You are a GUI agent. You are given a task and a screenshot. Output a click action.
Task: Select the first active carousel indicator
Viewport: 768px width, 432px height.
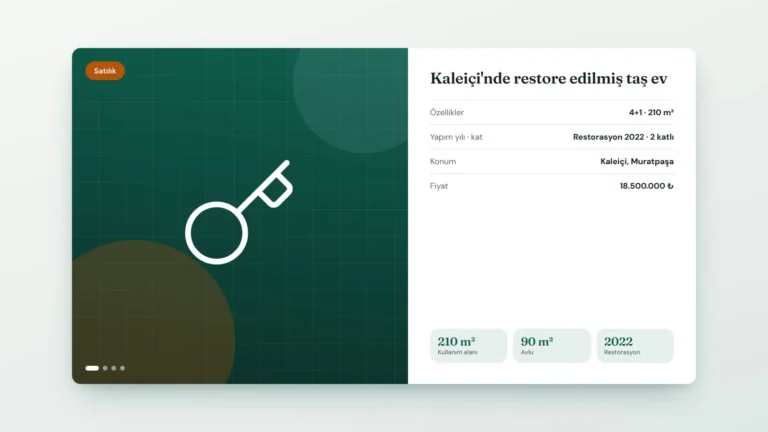[92, 368]
